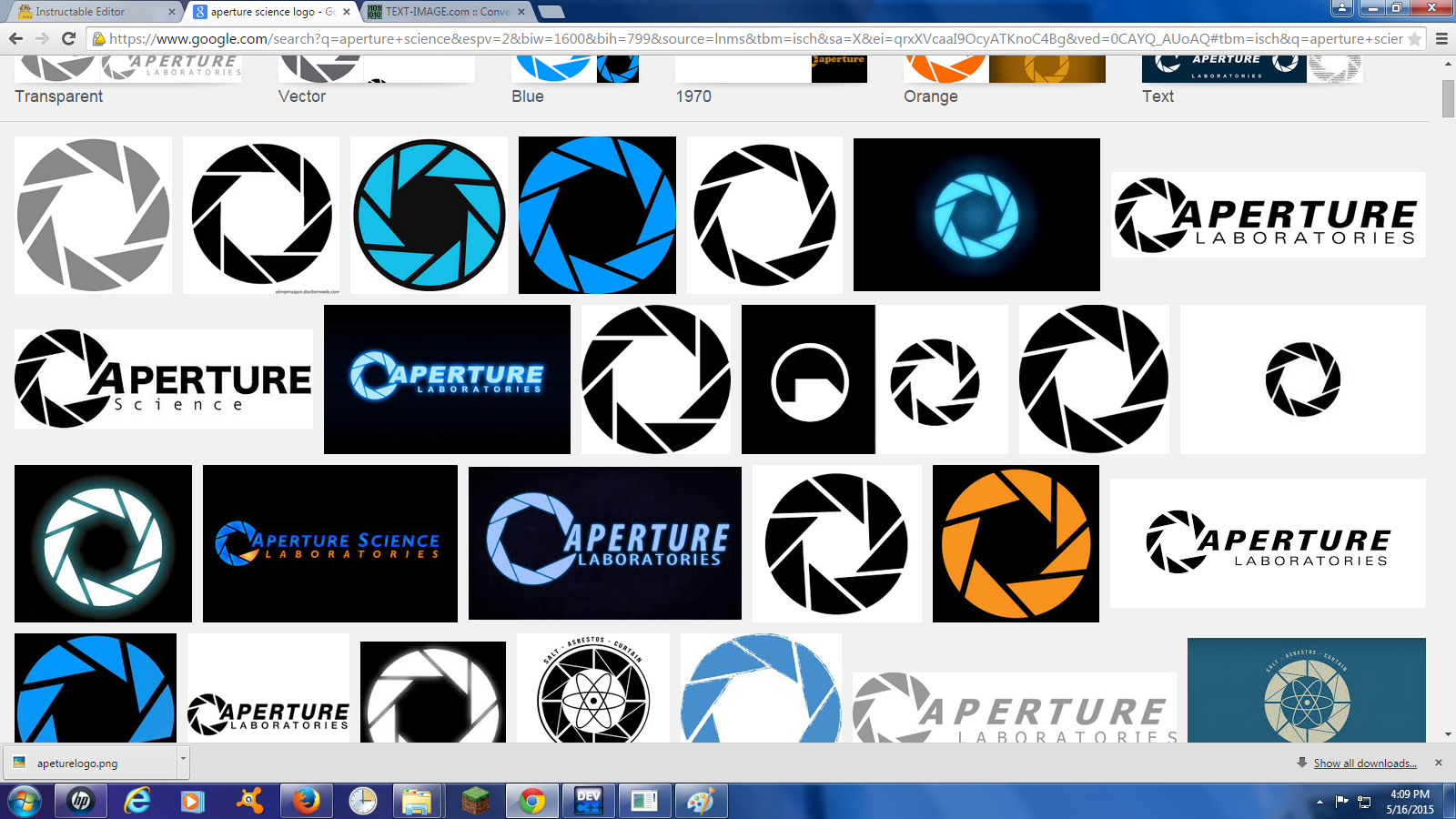Open downloaded file apeturelogo.png
This screenshot has width=1456, height=819.
coord(89,763)
